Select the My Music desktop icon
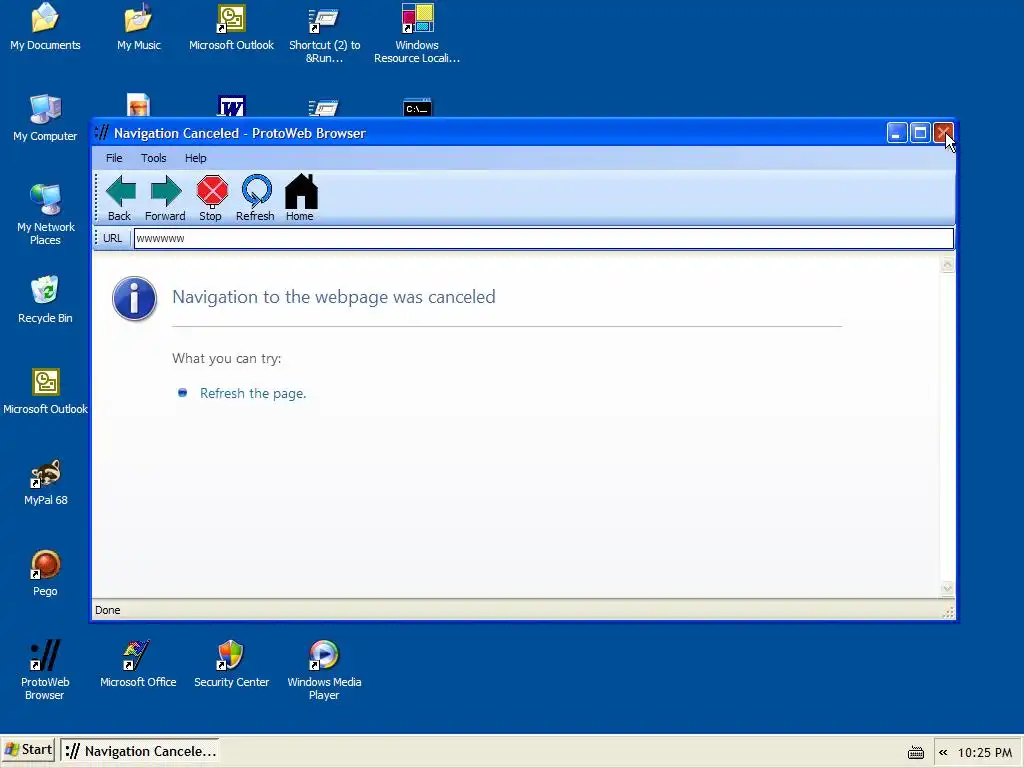The image size is (1024, 768). pos(138,27)
